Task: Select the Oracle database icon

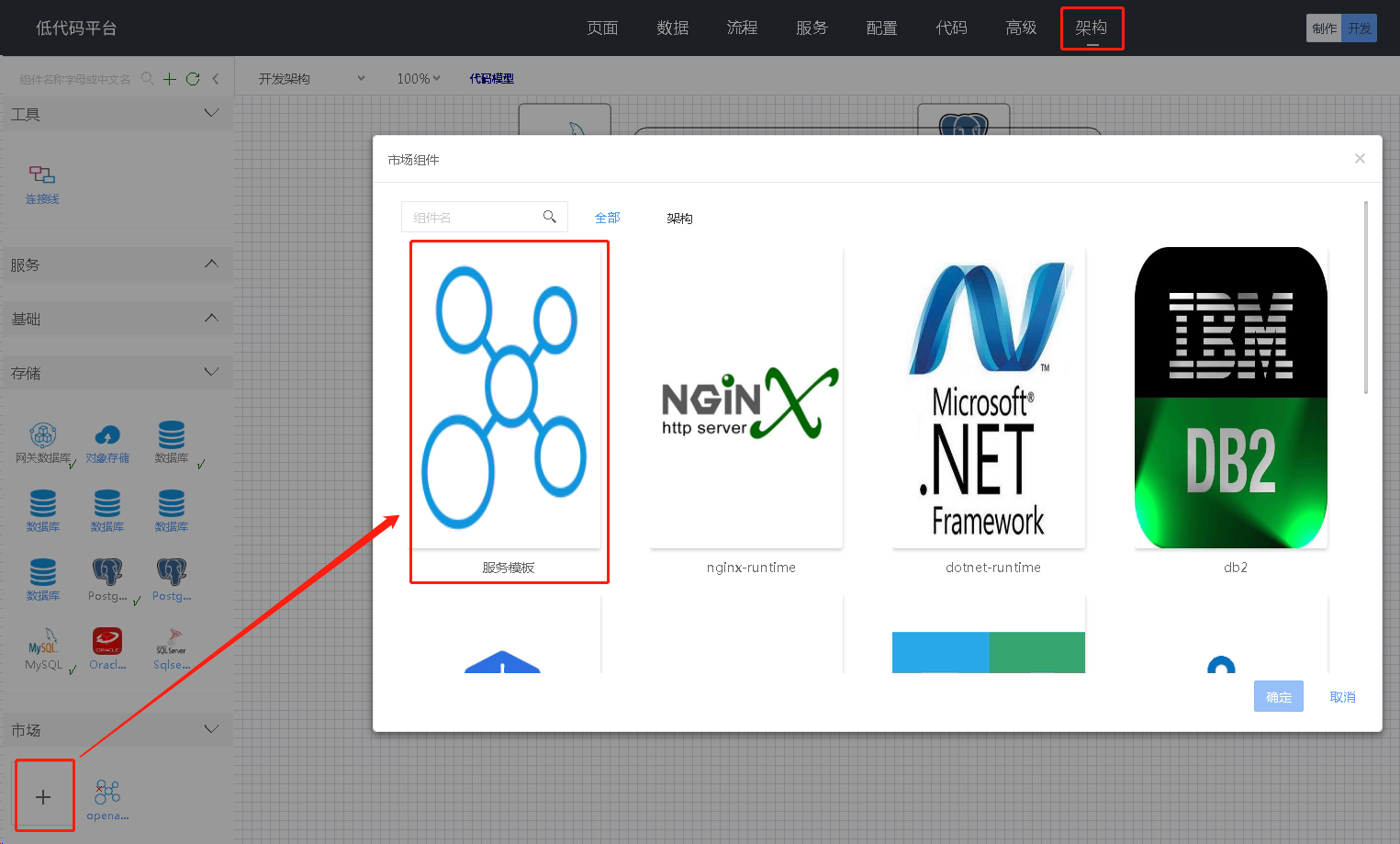Action: 107,640
